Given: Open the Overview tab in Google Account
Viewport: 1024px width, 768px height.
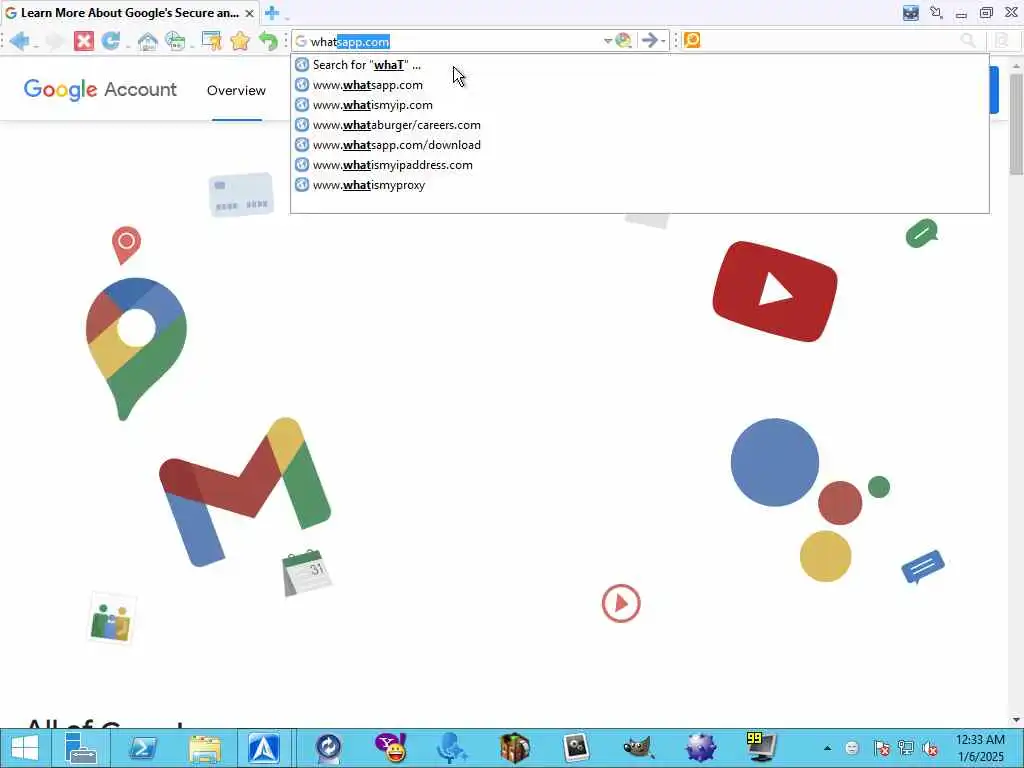Looking at the screenshot, I should (236, 90).
